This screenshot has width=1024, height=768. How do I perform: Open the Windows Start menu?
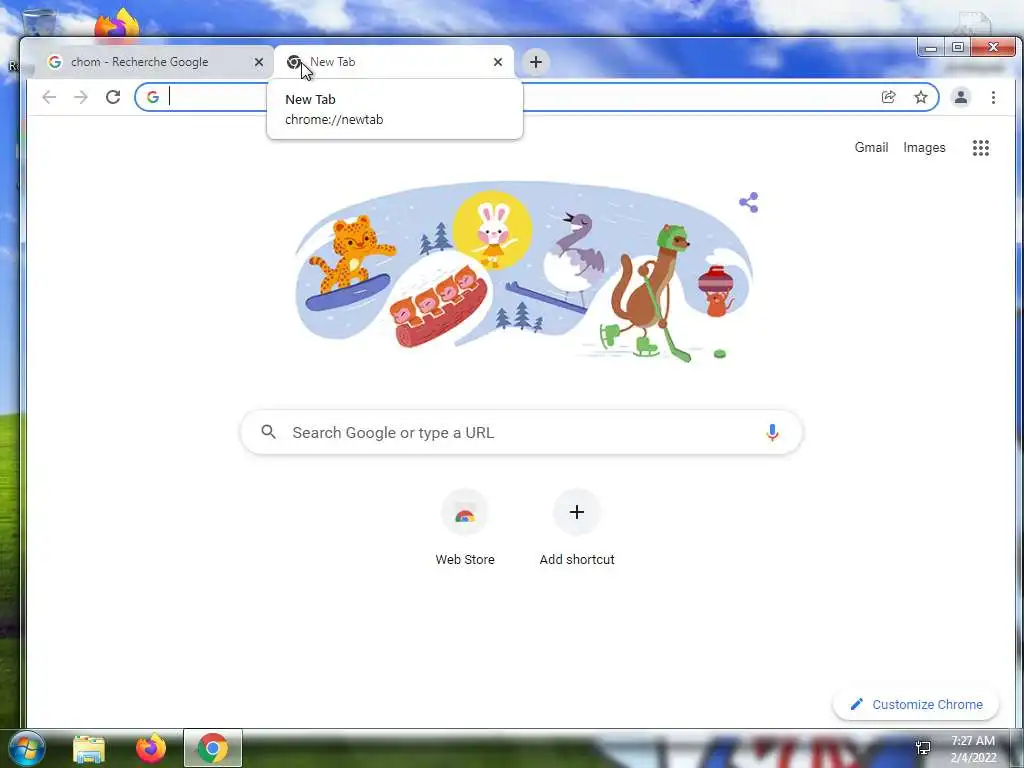pos(26,748)
